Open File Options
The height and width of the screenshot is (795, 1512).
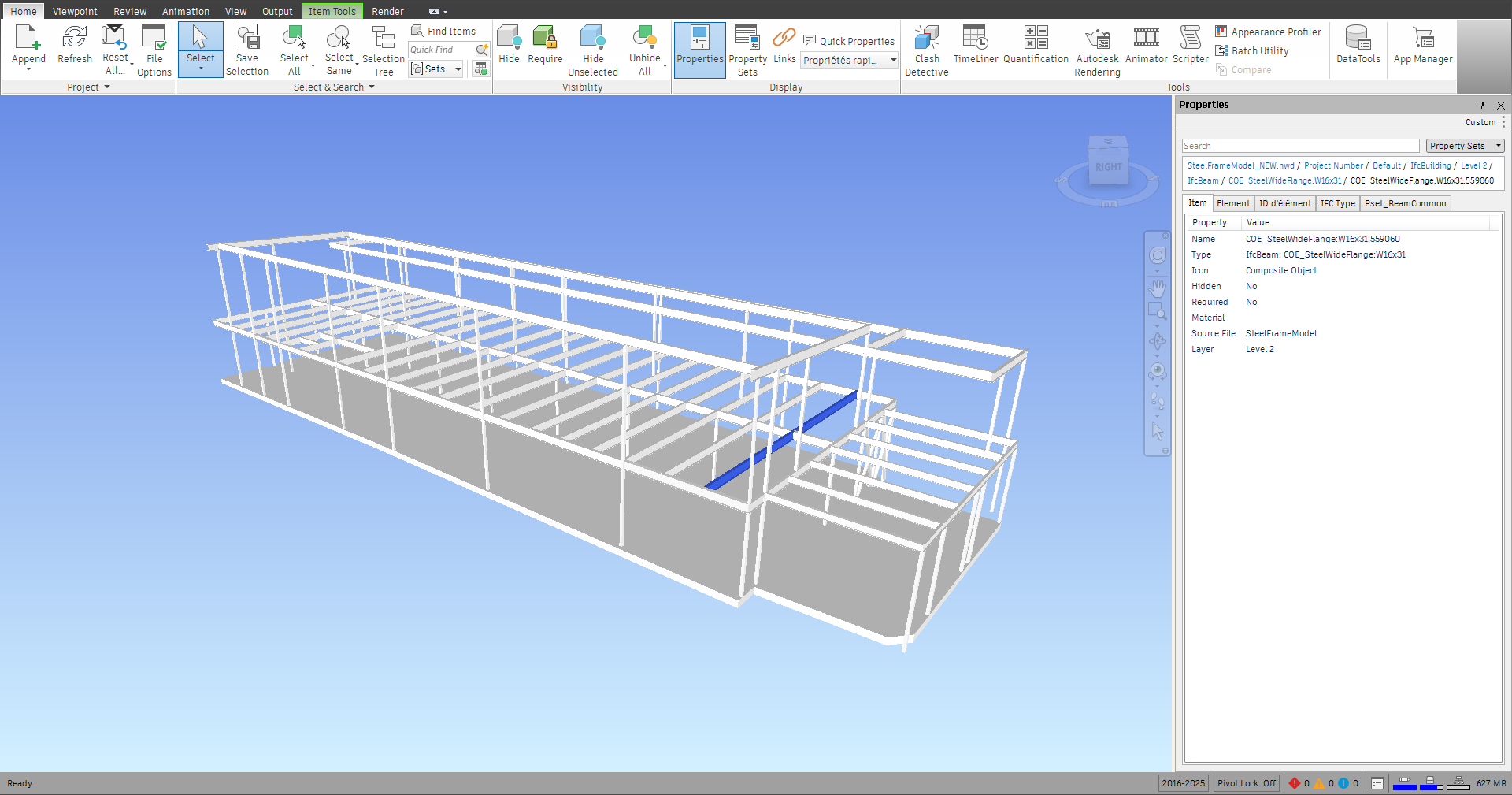click(154, 50)
